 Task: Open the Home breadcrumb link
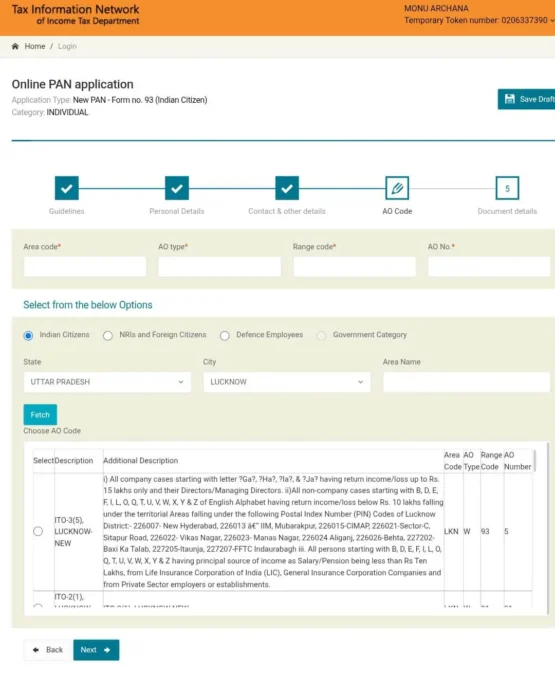pyautogui.click(x=35, y=46)
